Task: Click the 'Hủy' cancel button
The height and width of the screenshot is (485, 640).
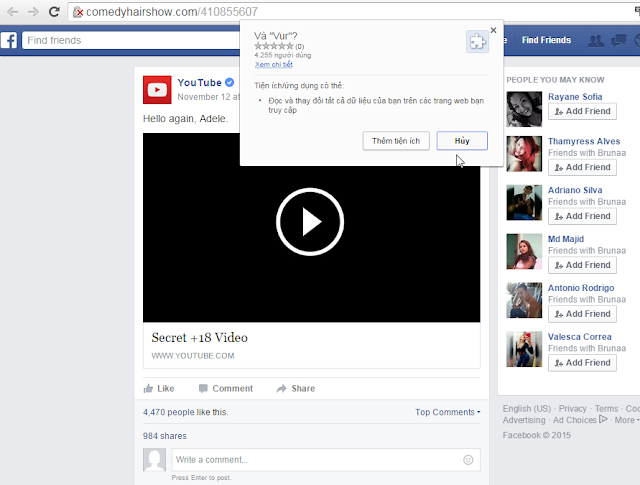Action: tap(462, 141)
